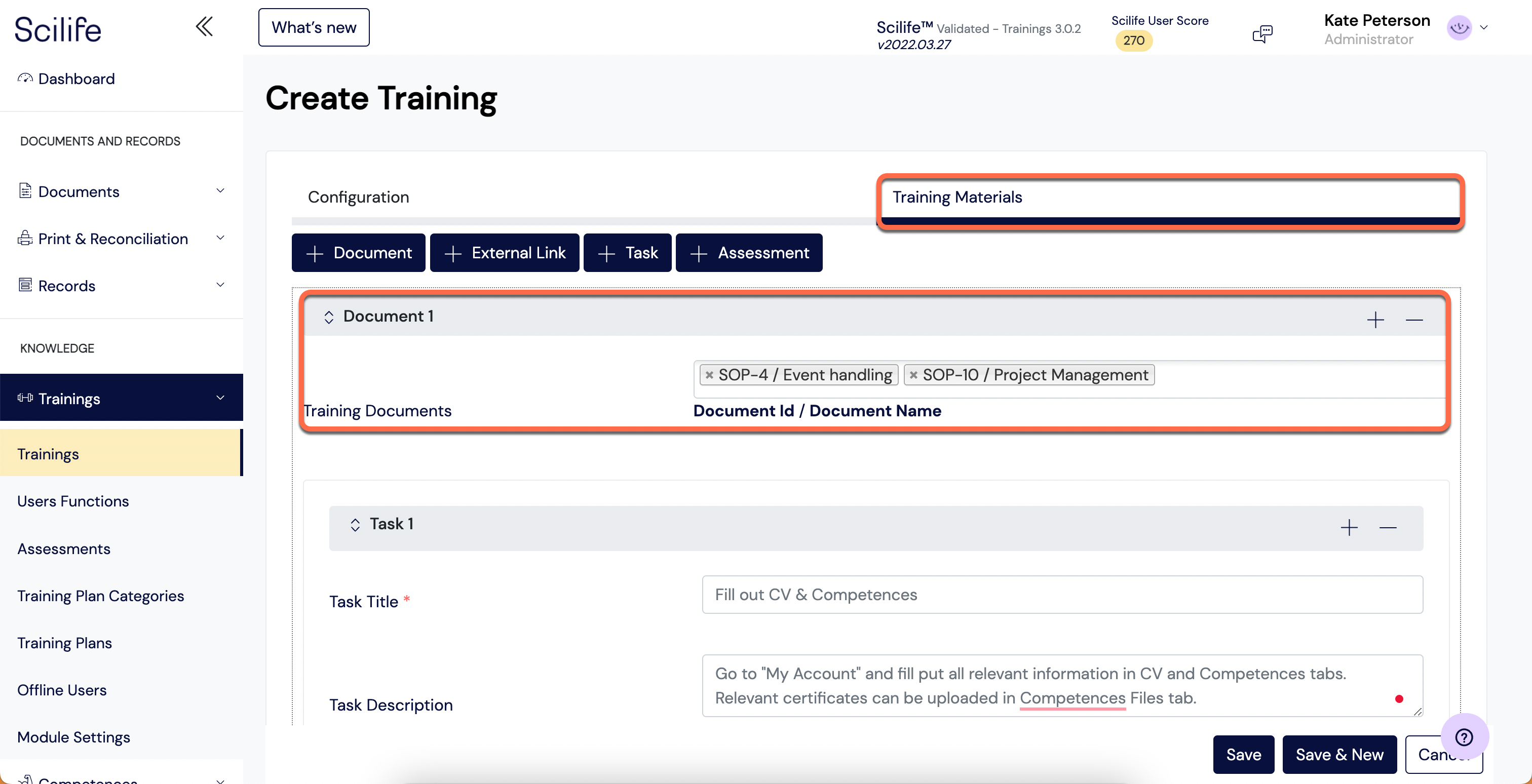Remove SOP-4 / Event handling tag
Screen dimensions: 1532x784
coord(709,375)
